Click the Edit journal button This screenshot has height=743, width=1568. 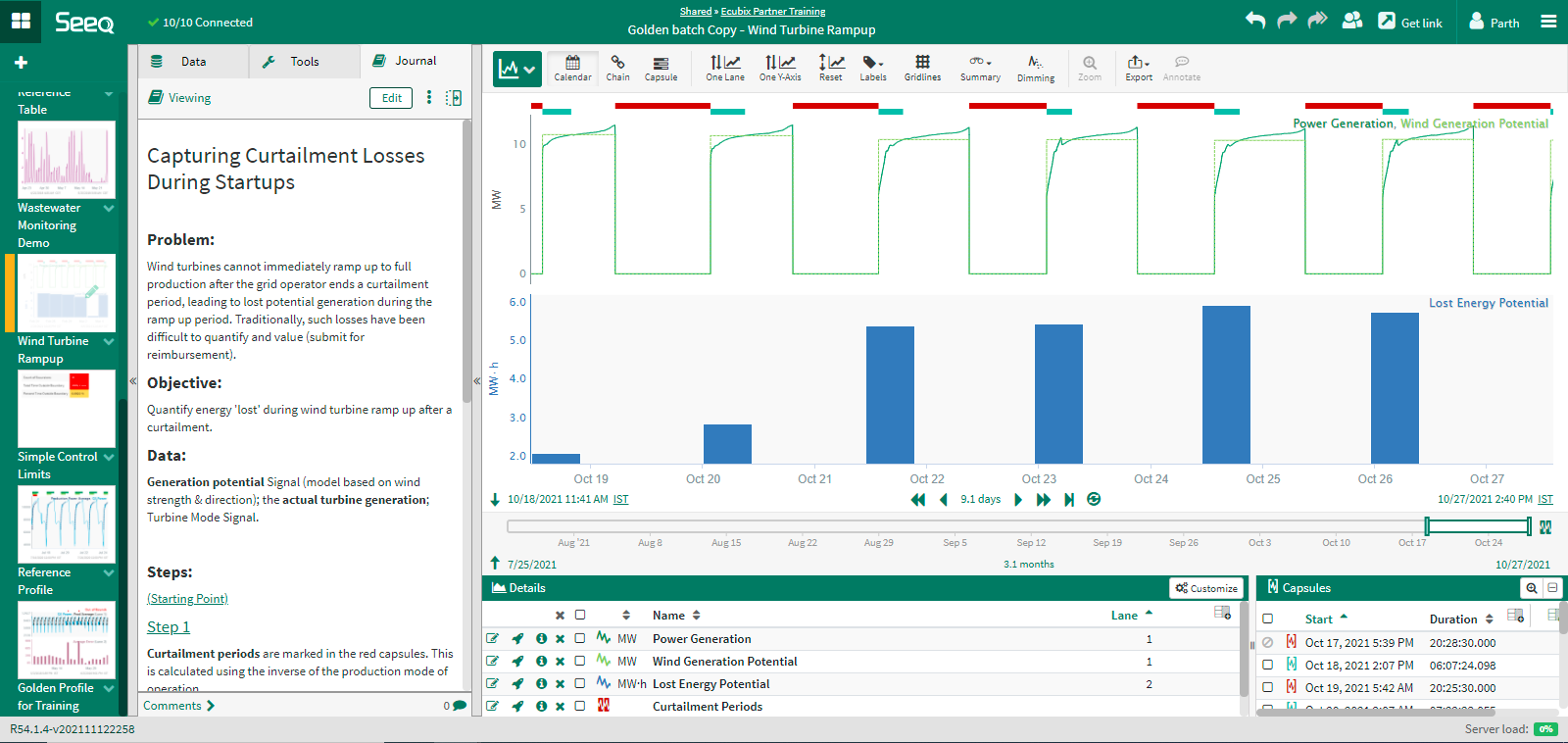tap(391, 97)
